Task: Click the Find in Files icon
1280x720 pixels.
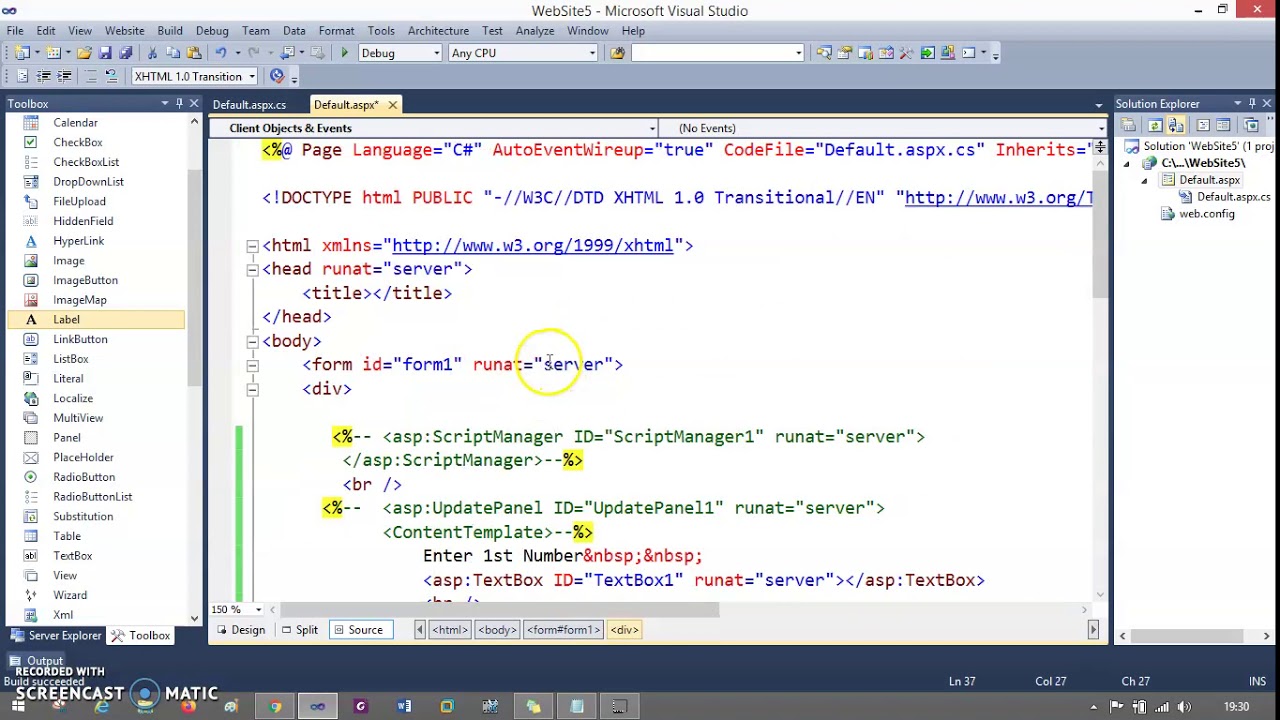Action: point(617,53)
